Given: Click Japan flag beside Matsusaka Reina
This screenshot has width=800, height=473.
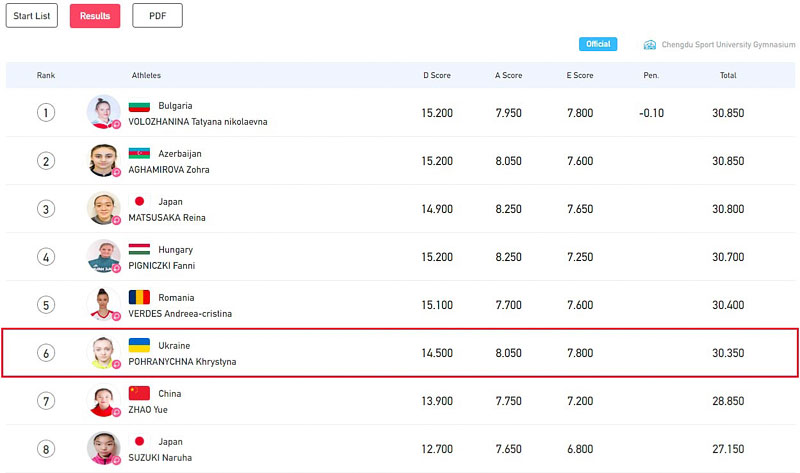Looking at the screenshot, I should point(139,201).
